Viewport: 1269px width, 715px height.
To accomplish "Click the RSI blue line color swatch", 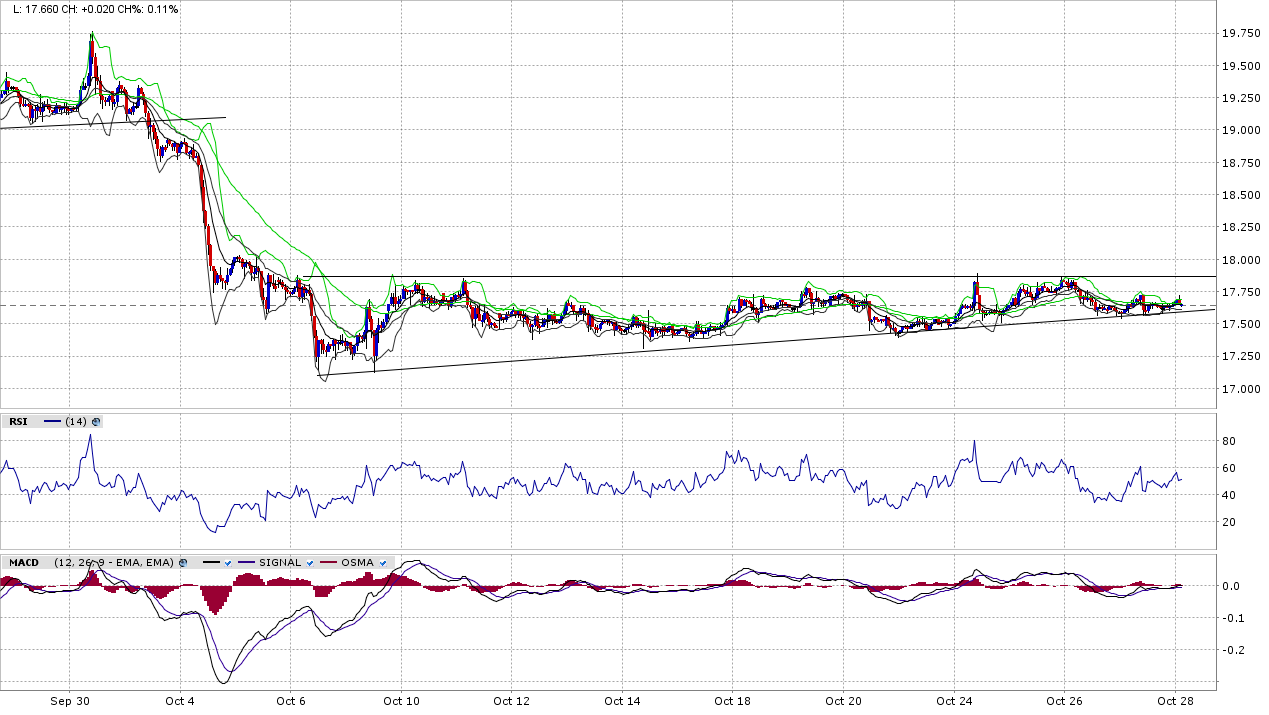I will coord(52,422).
